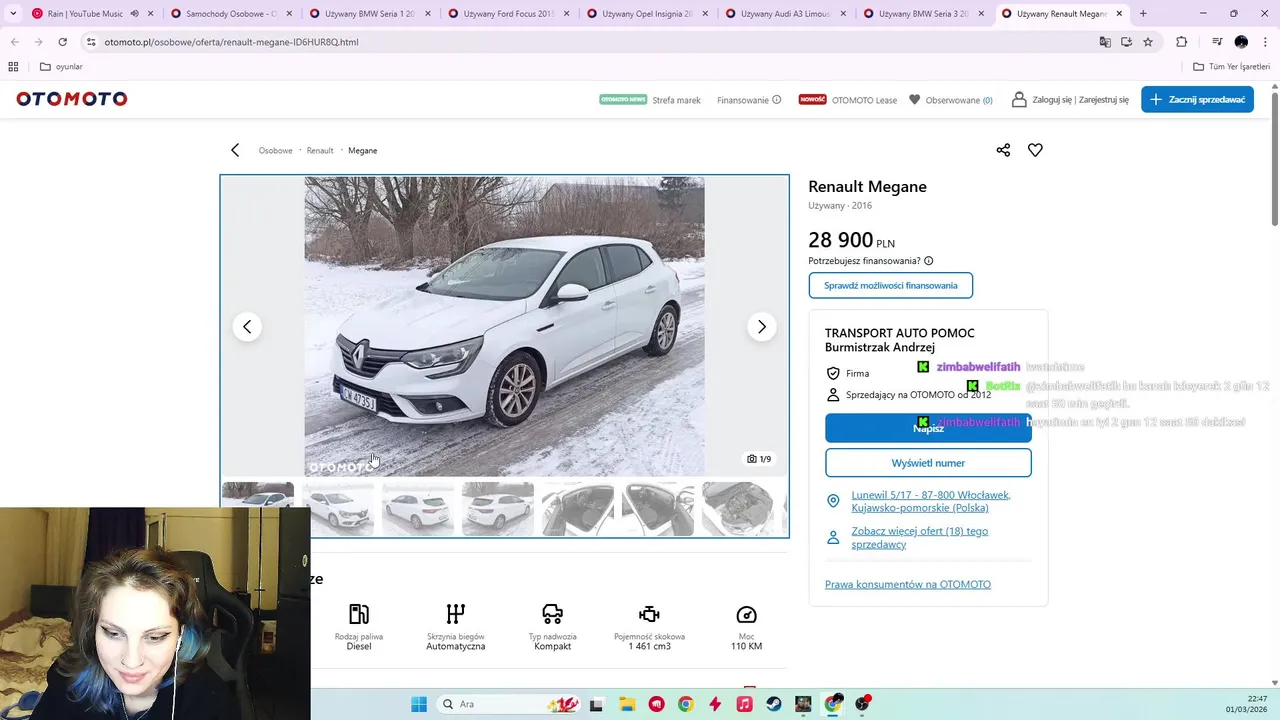The height and width of the screenshot is (720, 1280).
Task: Click the 1/9 photo counter
Action: (x=759, y=459)
